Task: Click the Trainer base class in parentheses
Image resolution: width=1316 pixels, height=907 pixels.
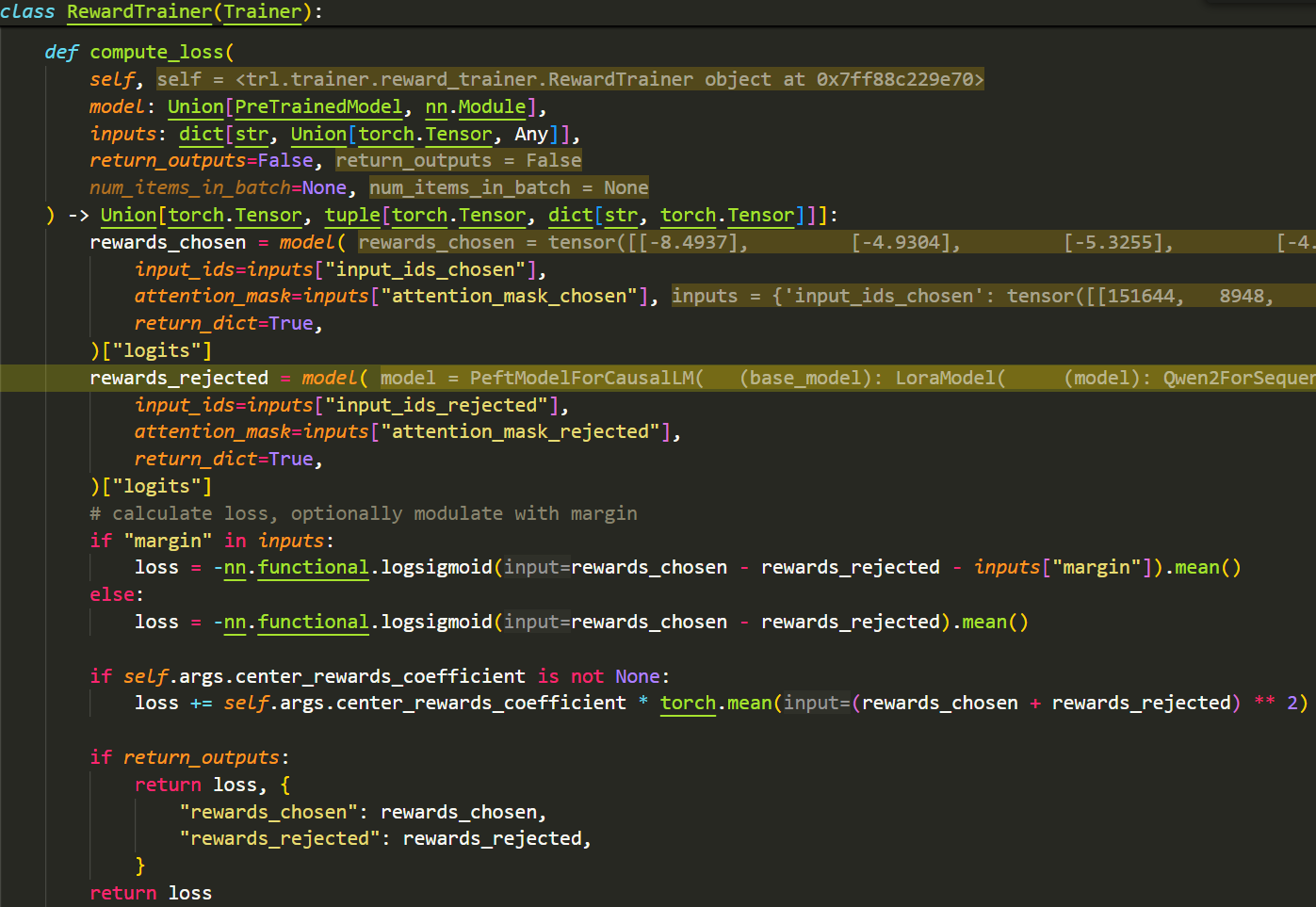Action: tap(262, 11)
